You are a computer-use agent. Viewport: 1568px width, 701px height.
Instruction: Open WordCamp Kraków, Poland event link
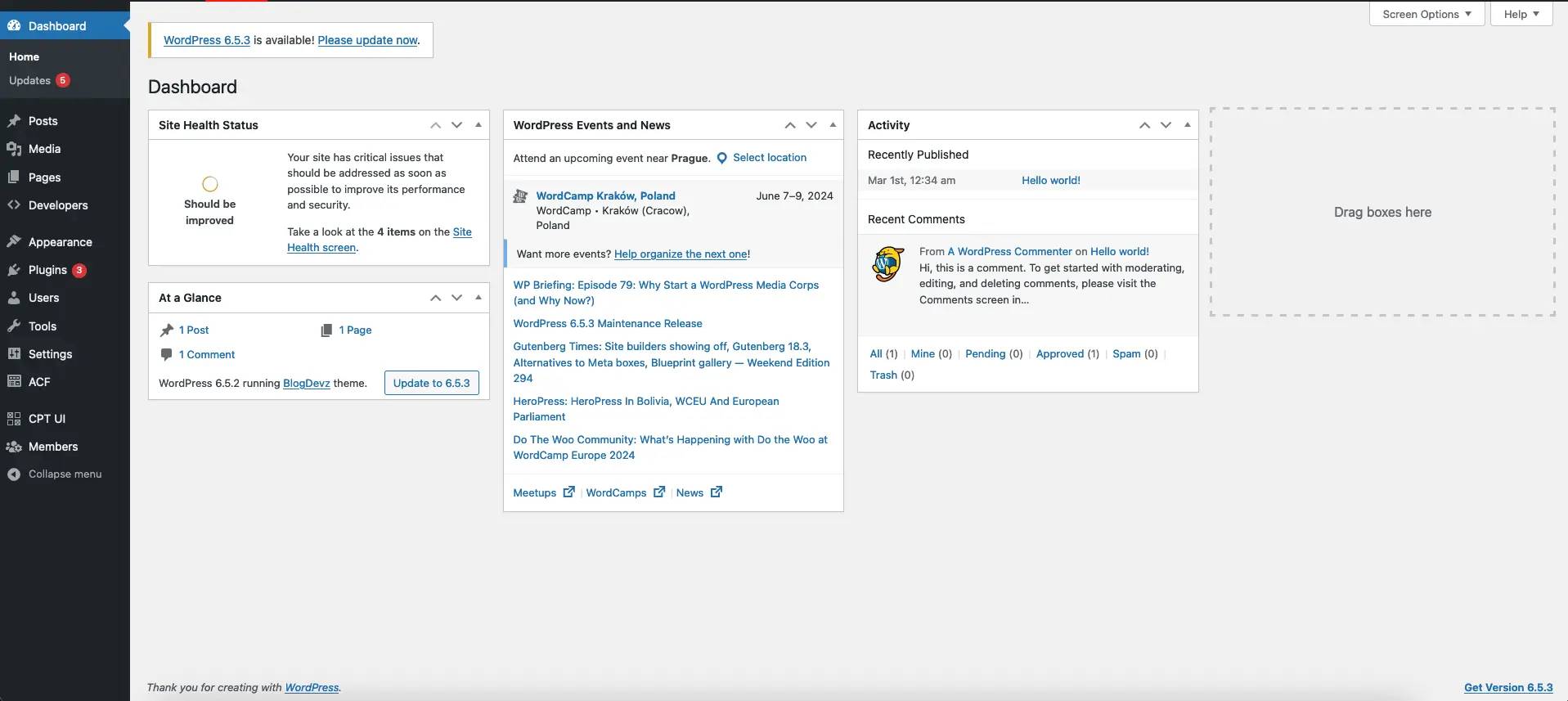[606, 195]
